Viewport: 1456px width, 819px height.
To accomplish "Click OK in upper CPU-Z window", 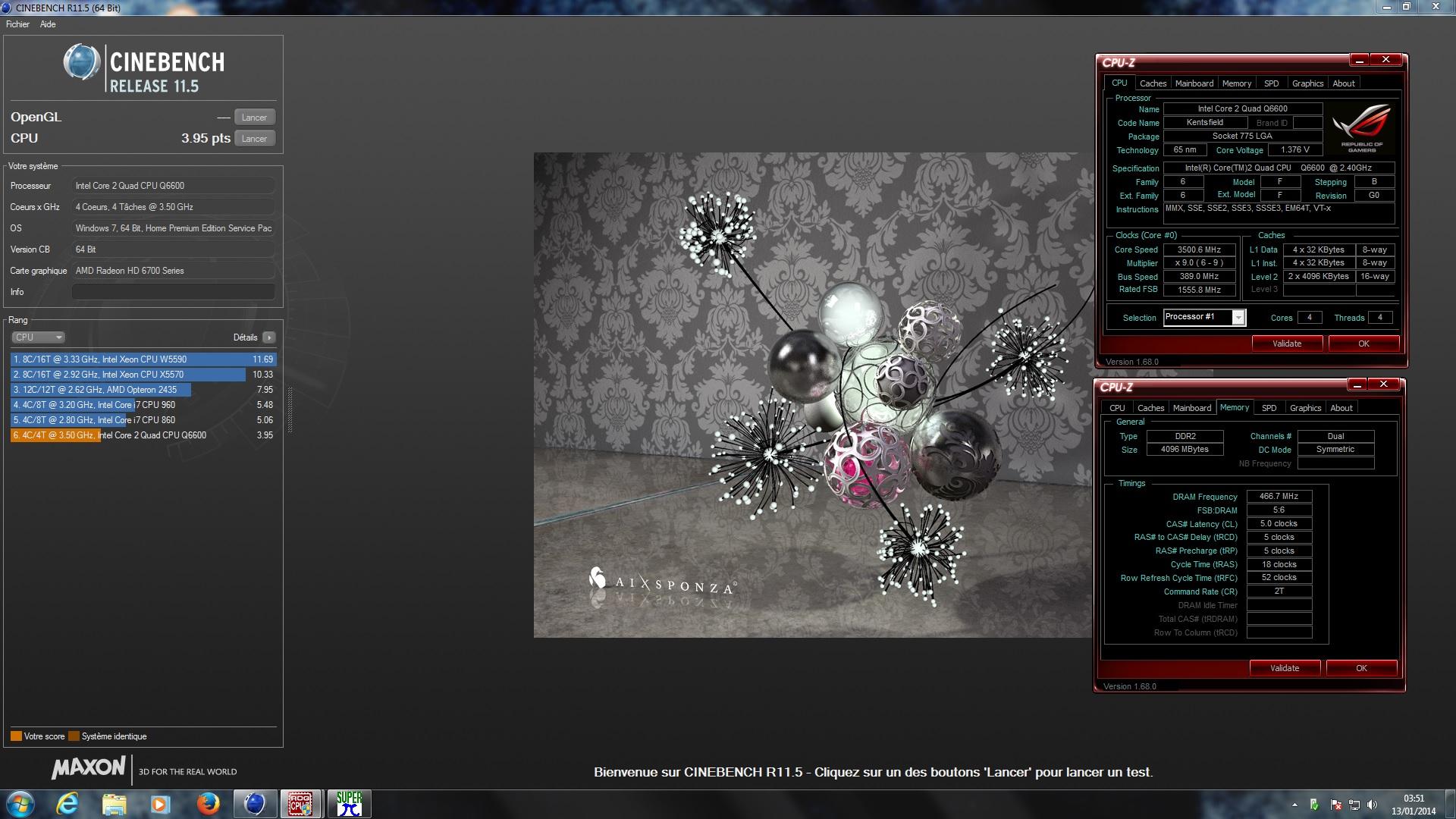I will click(1363, 344).
